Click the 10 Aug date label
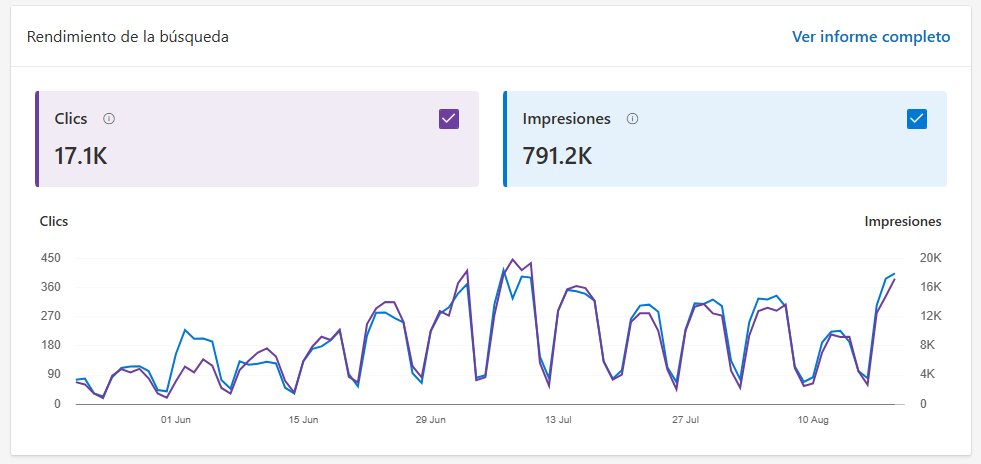The width and height of the screenshot is (981, 464). pos(813,420)
